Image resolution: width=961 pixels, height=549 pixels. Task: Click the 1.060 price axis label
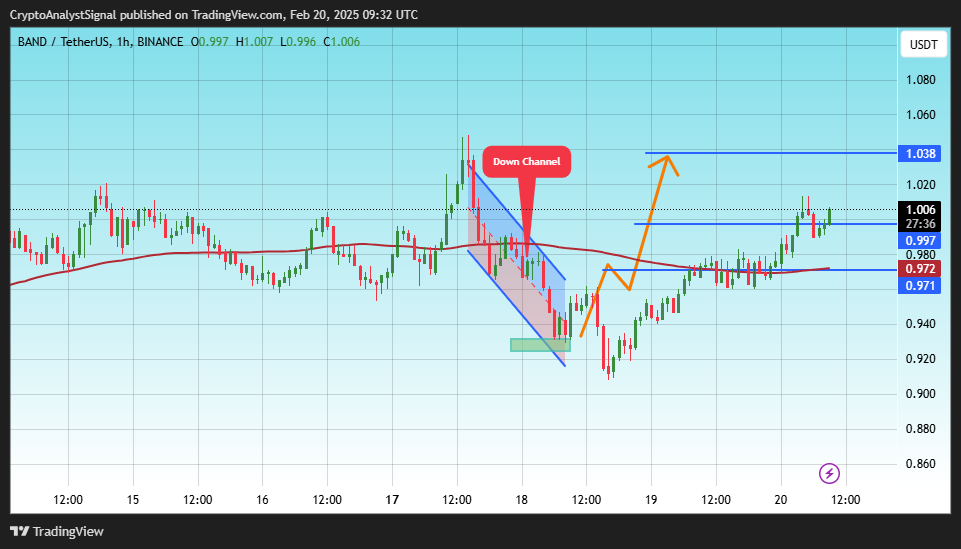tap(921, 115)
